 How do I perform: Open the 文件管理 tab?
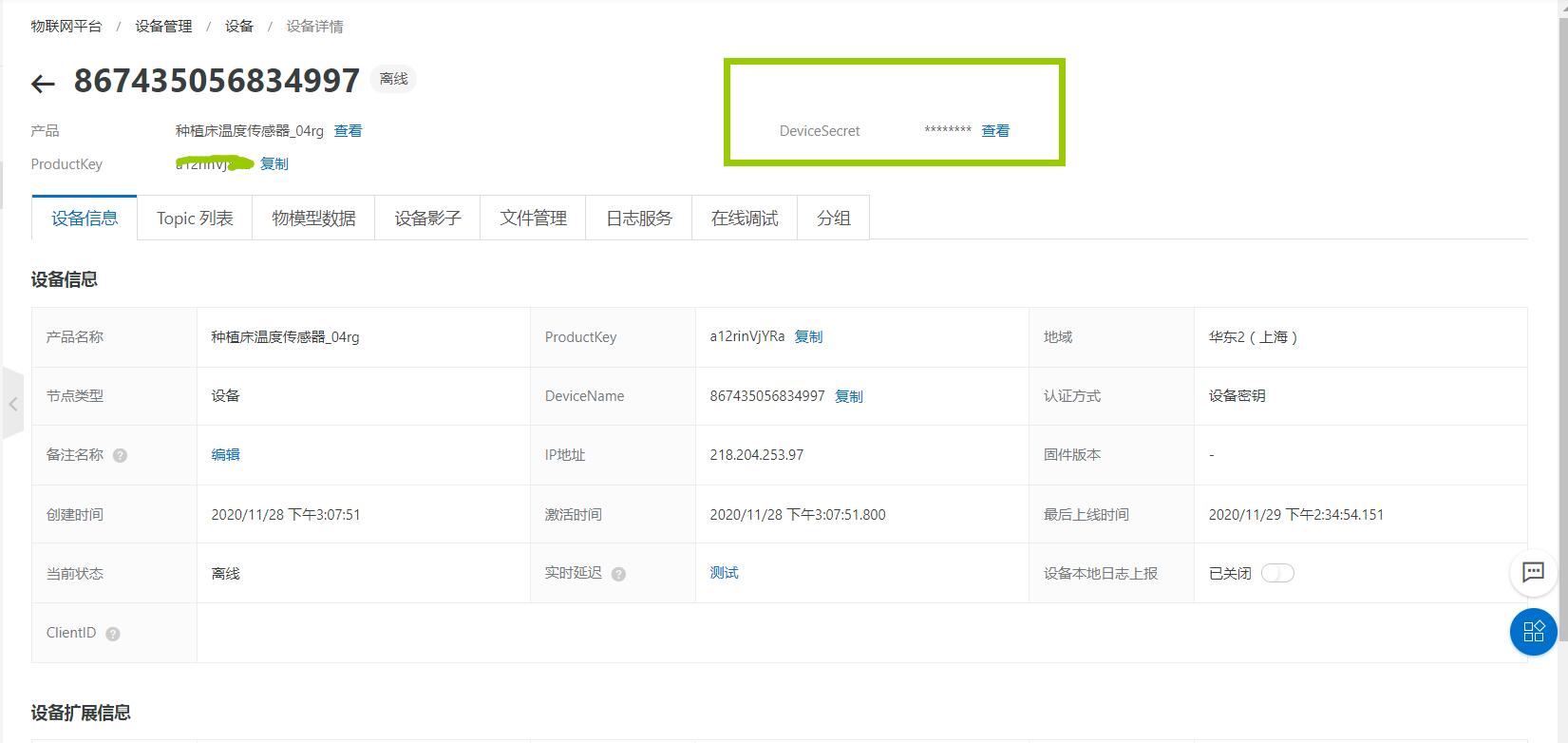click(x=533, y=219)
